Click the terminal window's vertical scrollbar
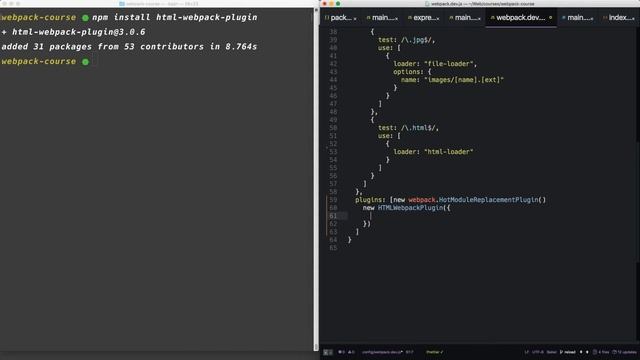This screenshot has width=640, height=360. (x=316, y=180)
